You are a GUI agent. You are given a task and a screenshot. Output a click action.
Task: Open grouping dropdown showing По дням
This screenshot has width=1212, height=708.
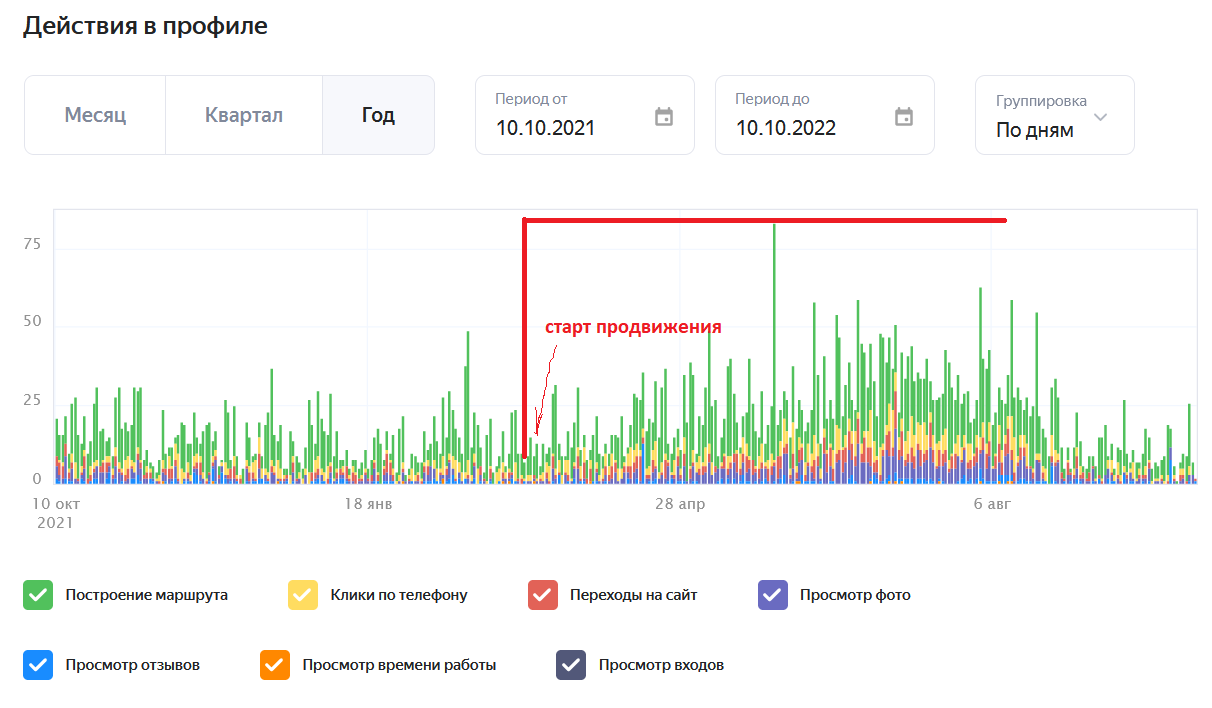1035,130
